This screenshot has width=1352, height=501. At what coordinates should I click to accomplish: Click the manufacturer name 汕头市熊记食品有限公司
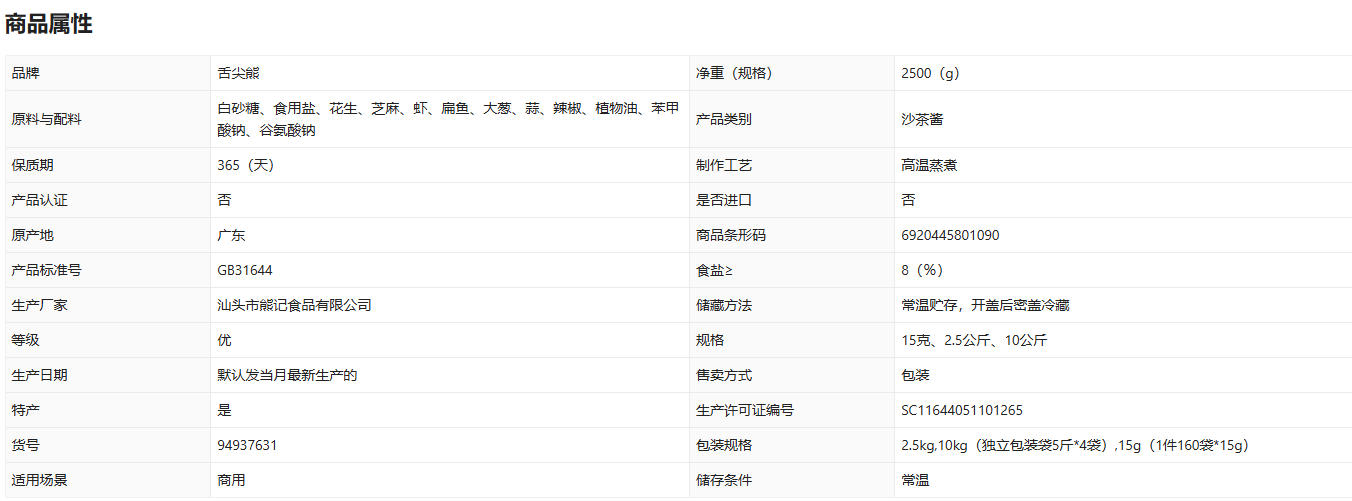[294, 305]
